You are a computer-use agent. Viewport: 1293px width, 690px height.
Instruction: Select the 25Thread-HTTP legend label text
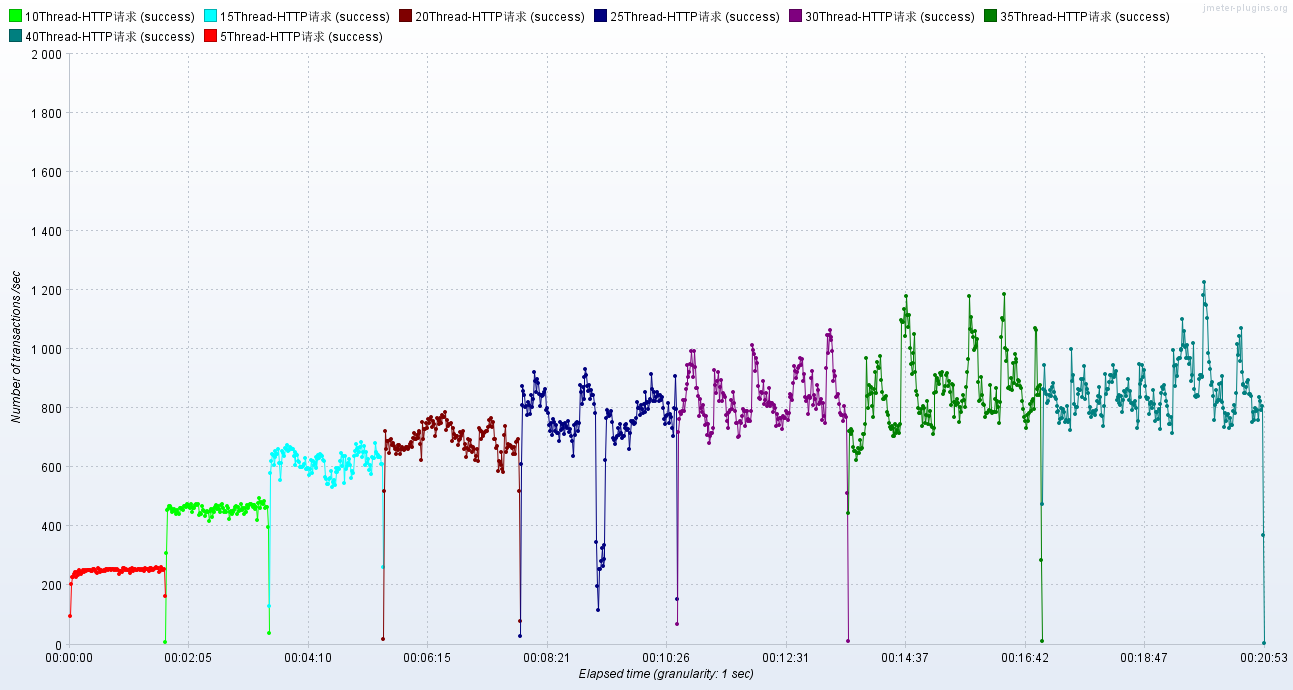694,17
